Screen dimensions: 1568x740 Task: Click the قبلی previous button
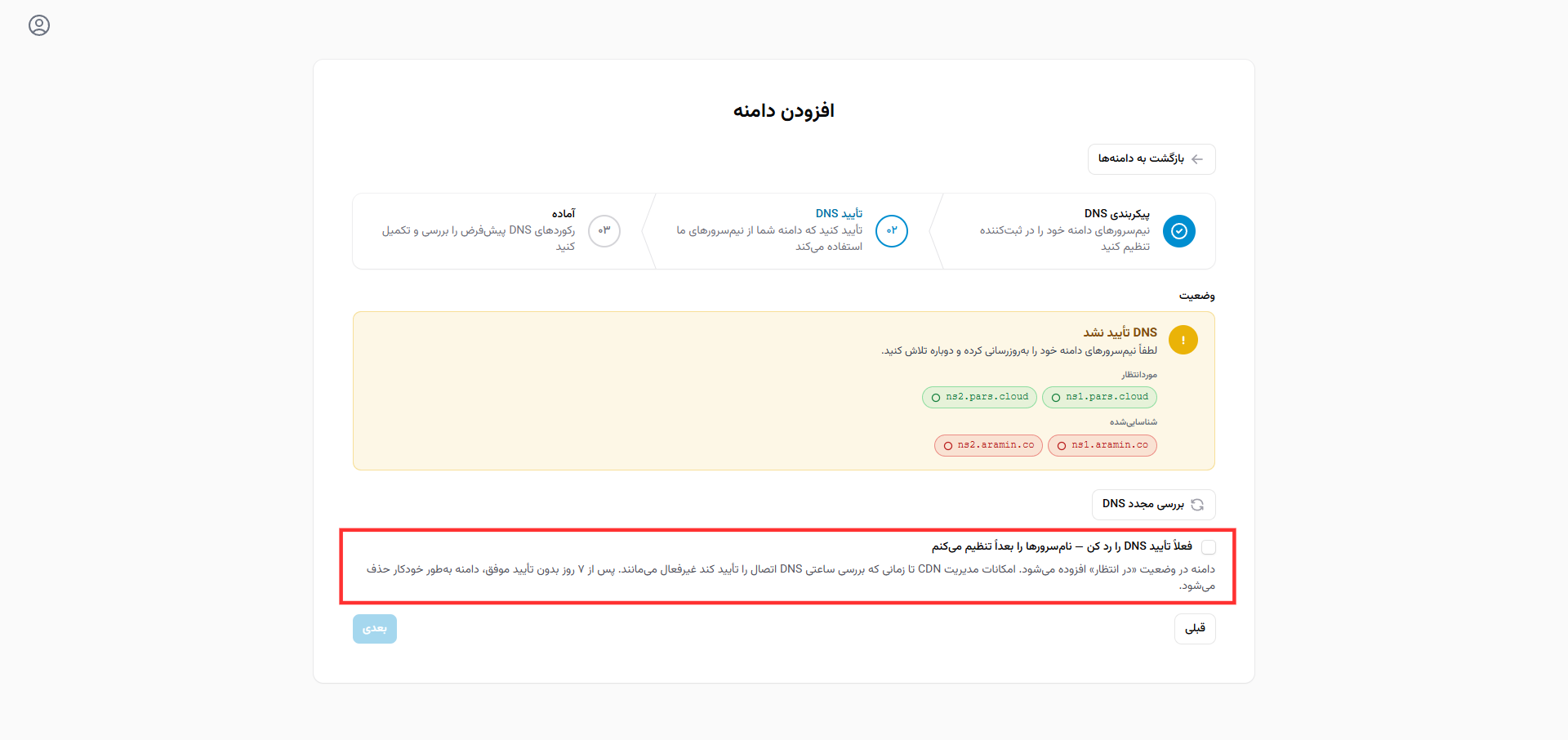[1195, 629]
